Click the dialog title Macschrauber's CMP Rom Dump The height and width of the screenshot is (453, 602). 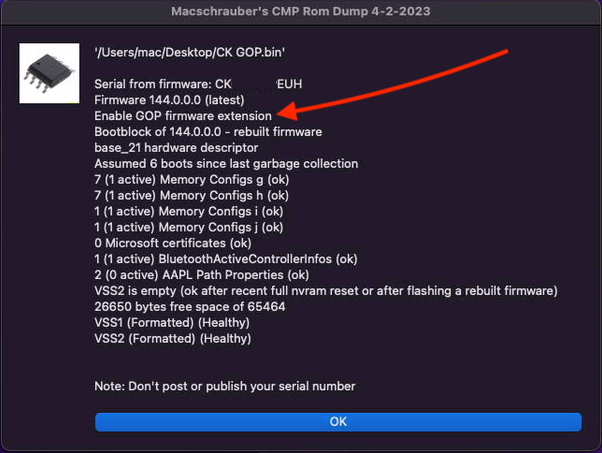(301, 12)
